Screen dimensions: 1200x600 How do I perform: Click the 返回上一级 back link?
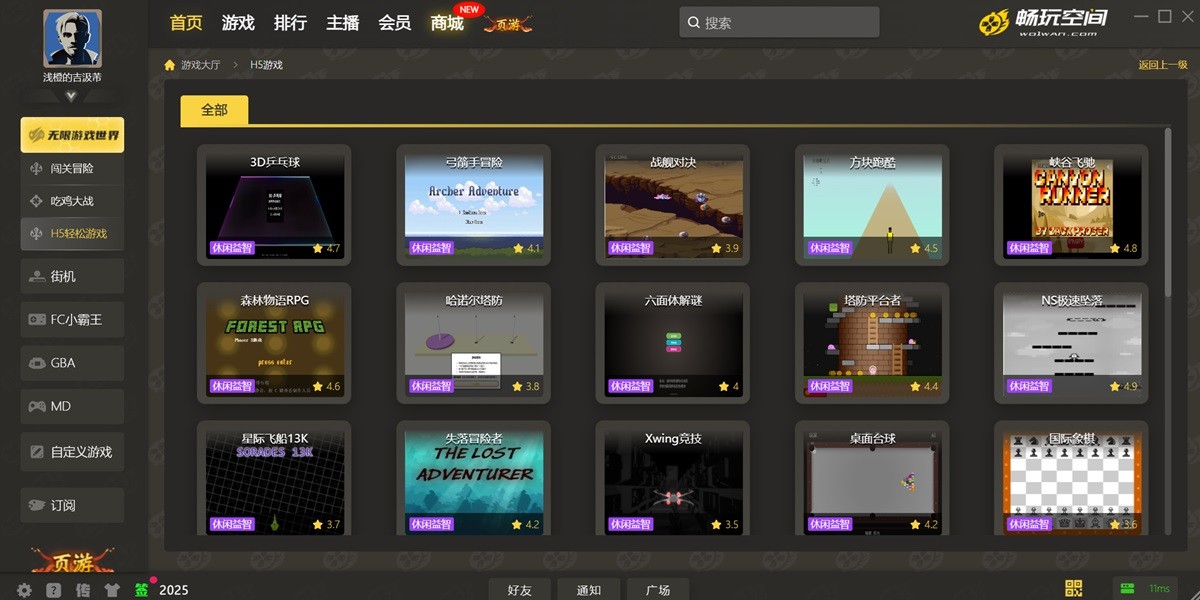1162,65
